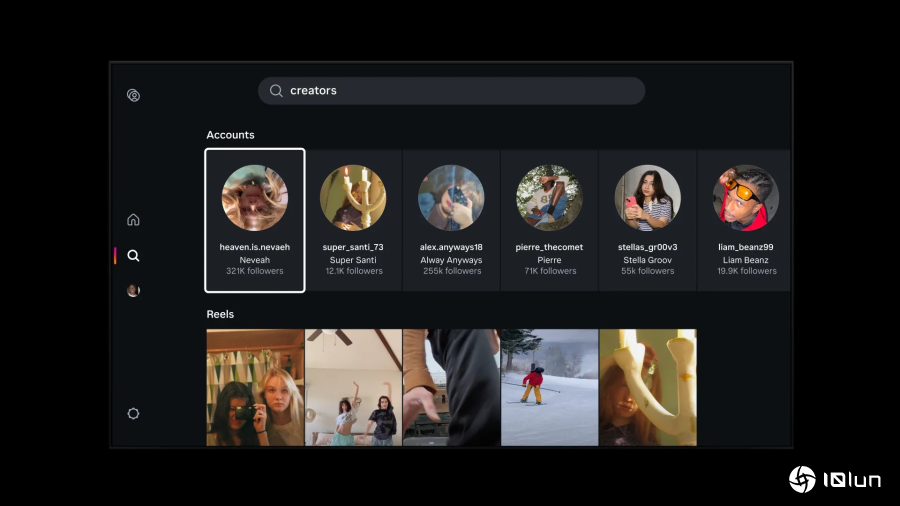Click the Accounts section heading

pos(230,135)
